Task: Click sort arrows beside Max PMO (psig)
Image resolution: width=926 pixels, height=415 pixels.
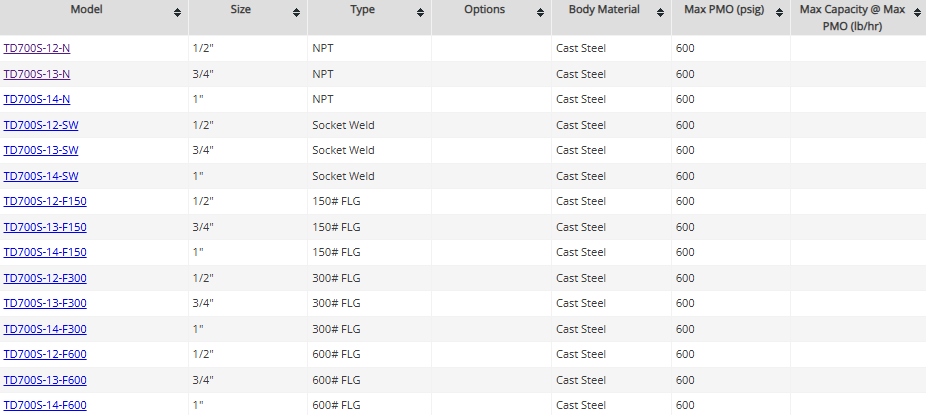Action: pyautogui.click(x=779, y=12)
